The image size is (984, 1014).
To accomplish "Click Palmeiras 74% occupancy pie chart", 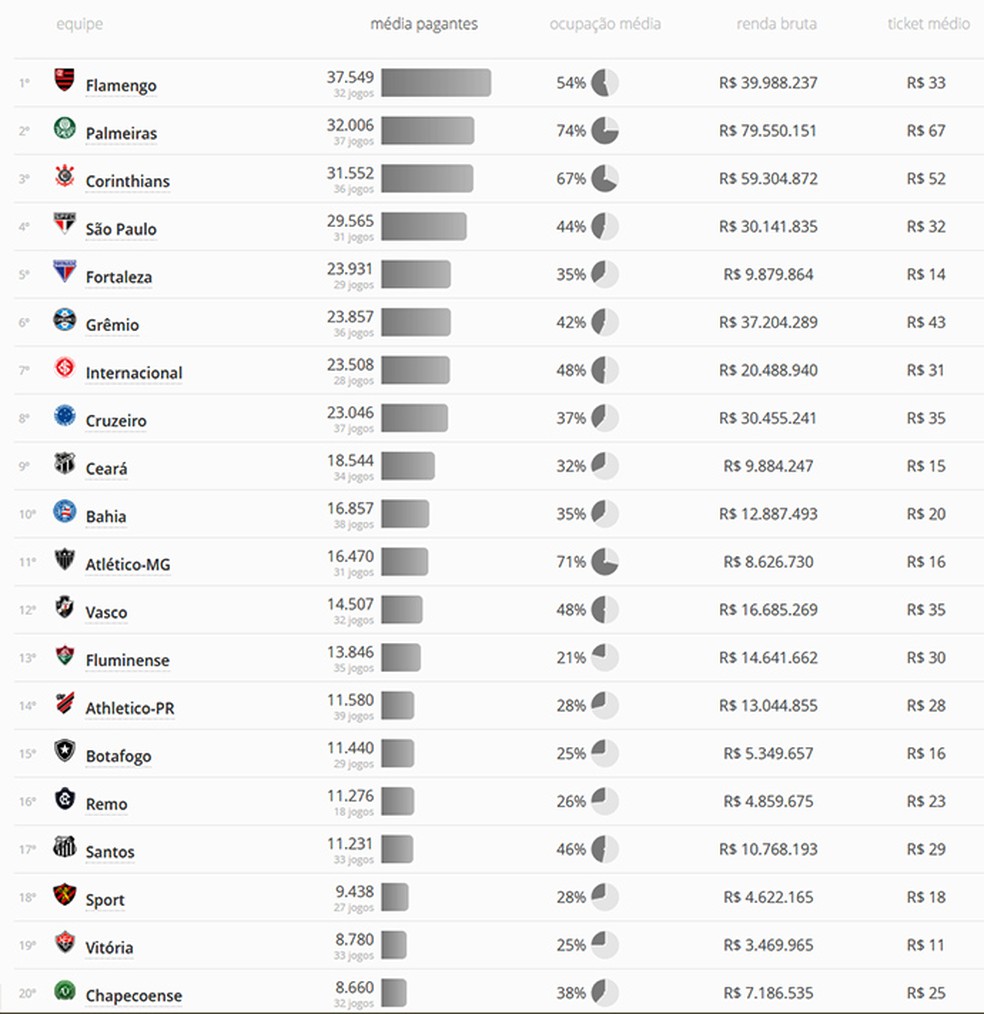I will [604, 131].
